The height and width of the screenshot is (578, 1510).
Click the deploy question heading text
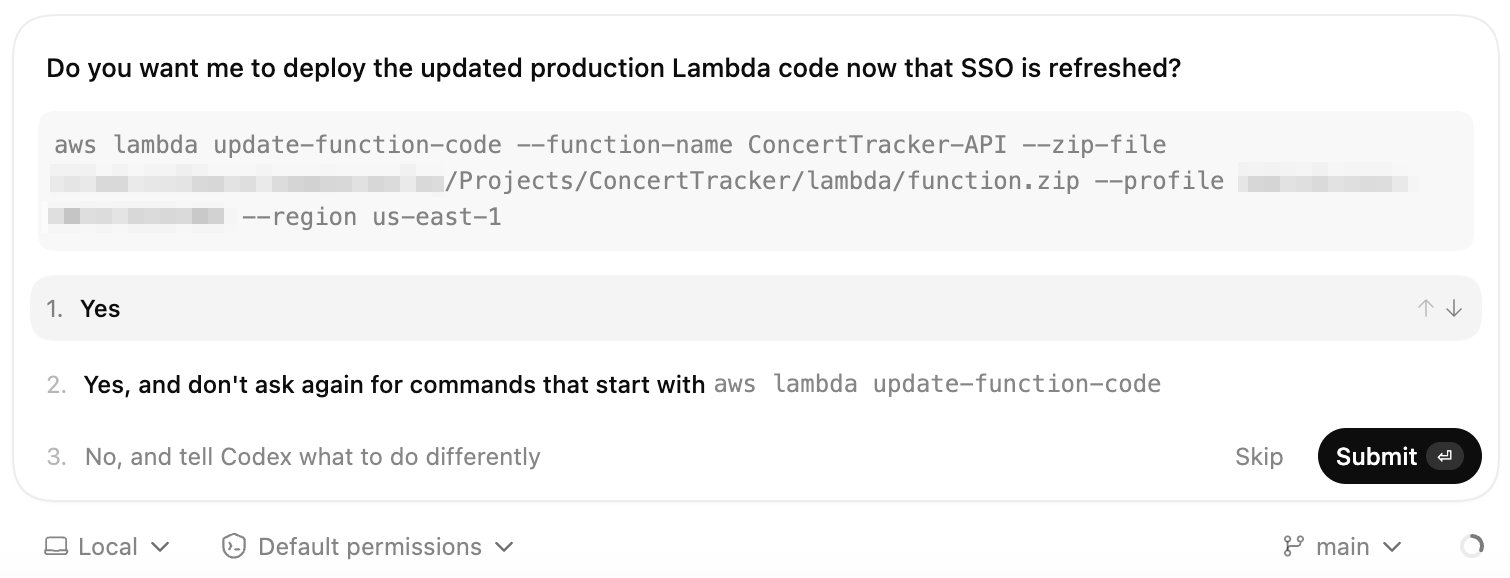(613, 68)
